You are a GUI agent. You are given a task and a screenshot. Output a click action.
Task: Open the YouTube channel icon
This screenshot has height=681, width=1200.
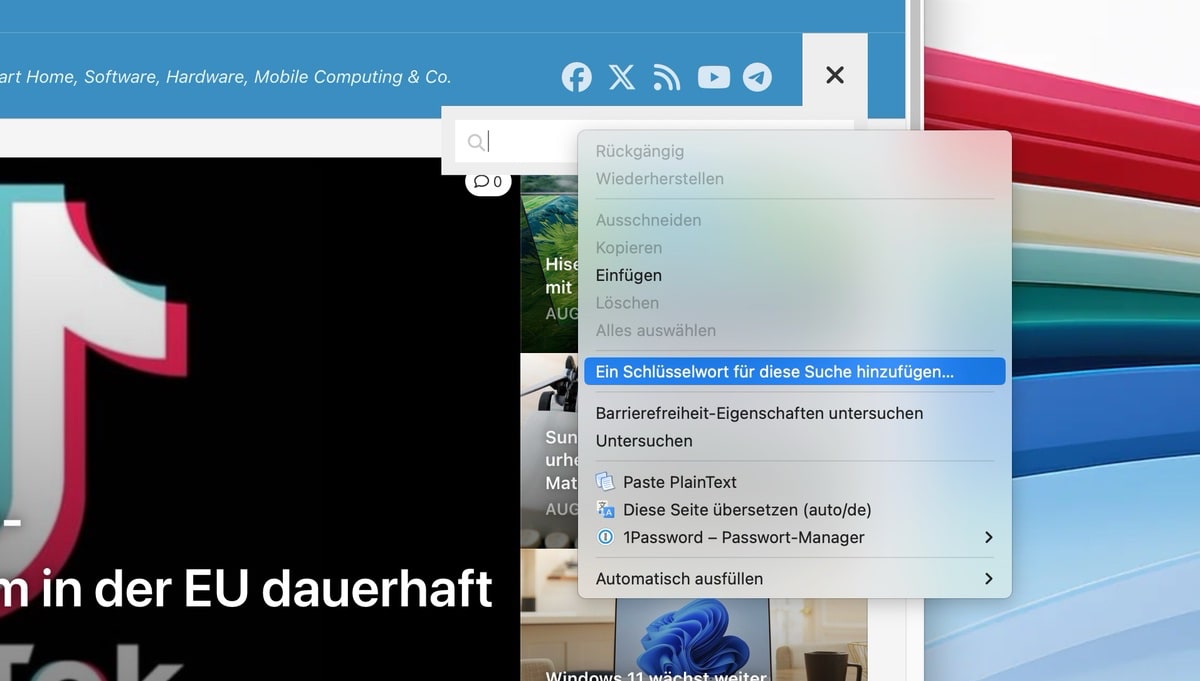713,77
